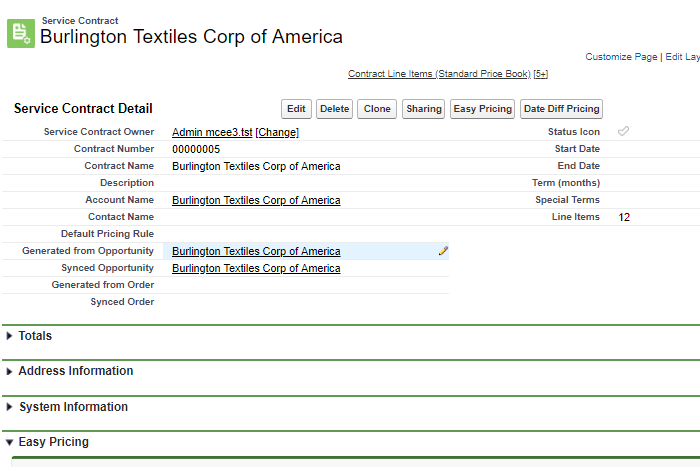Click the Change owner link
This screenshot has height=467, width=700.
pyautogui.click(x=277, y=132)
